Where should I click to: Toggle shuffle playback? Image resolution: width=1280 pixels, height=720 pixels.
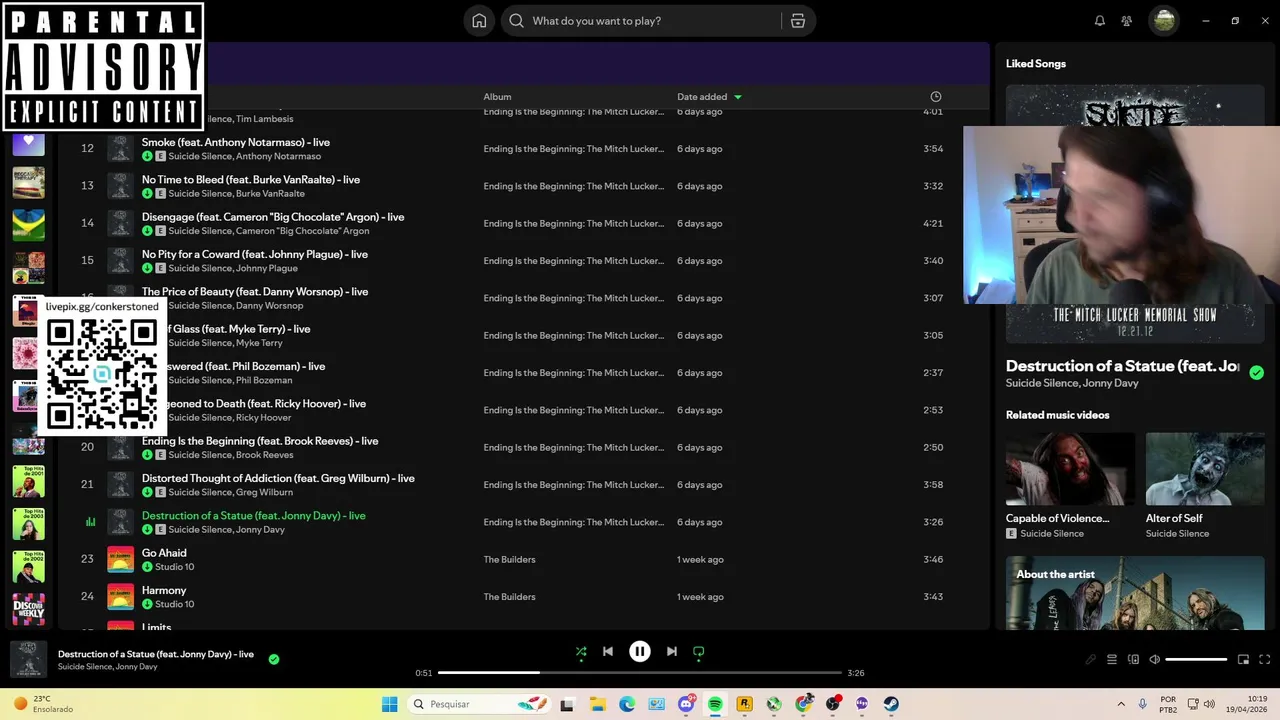click(581, 652)
